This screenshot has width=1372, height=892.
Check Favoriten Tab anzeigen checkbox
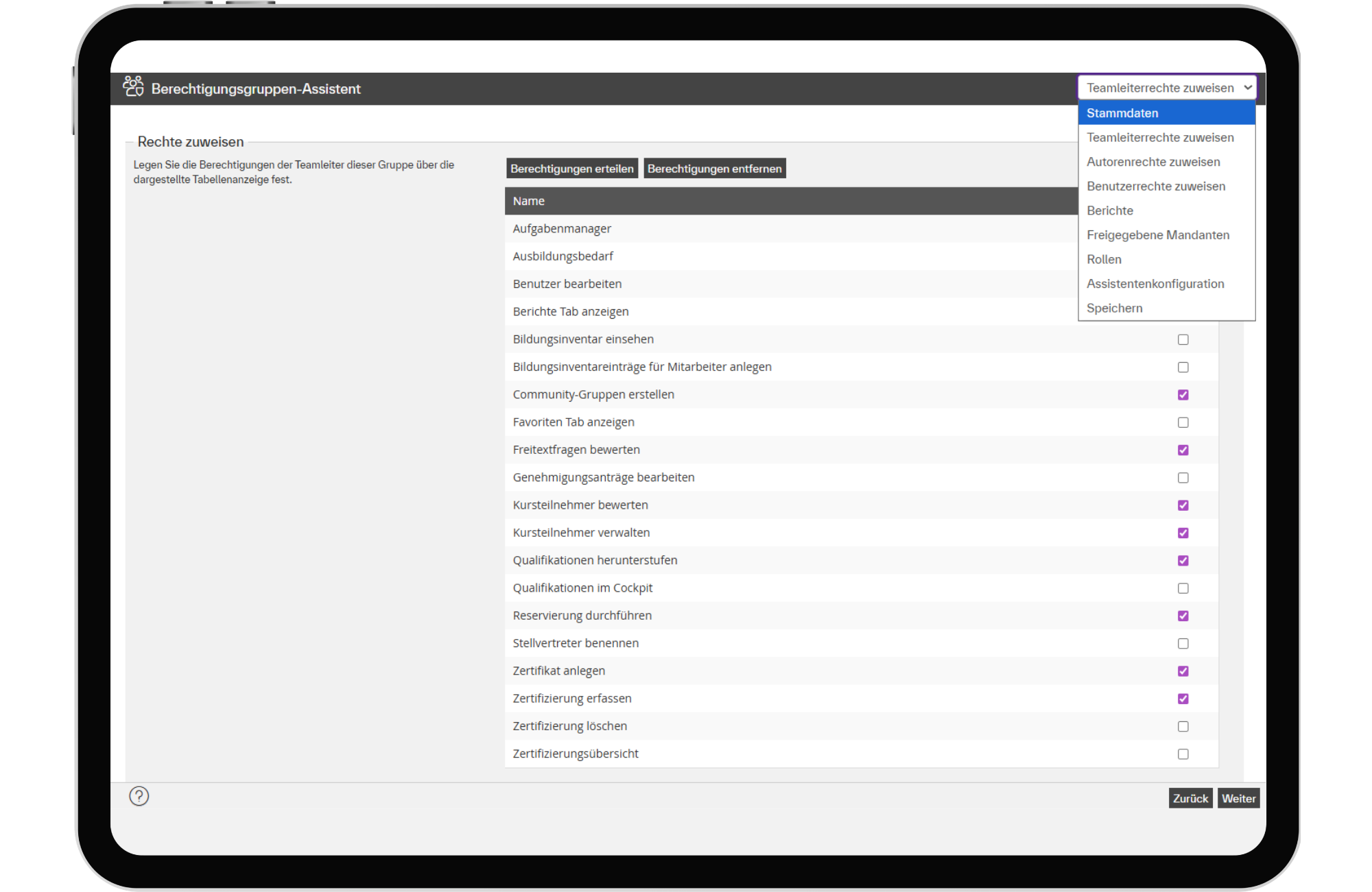pos(1183,422)
